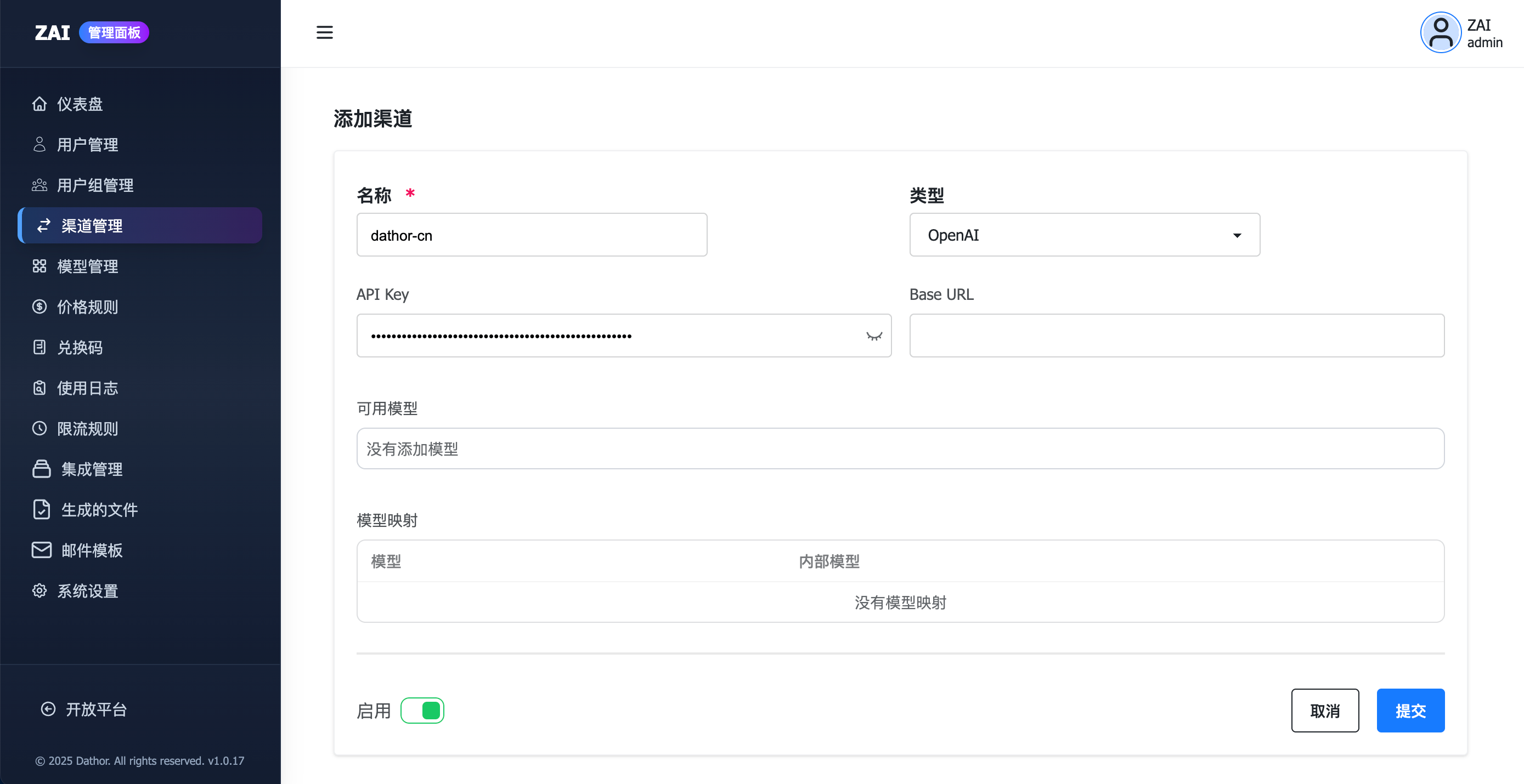
Task: Click the 价格规则 dollar icon
Action: click(39, 307)
